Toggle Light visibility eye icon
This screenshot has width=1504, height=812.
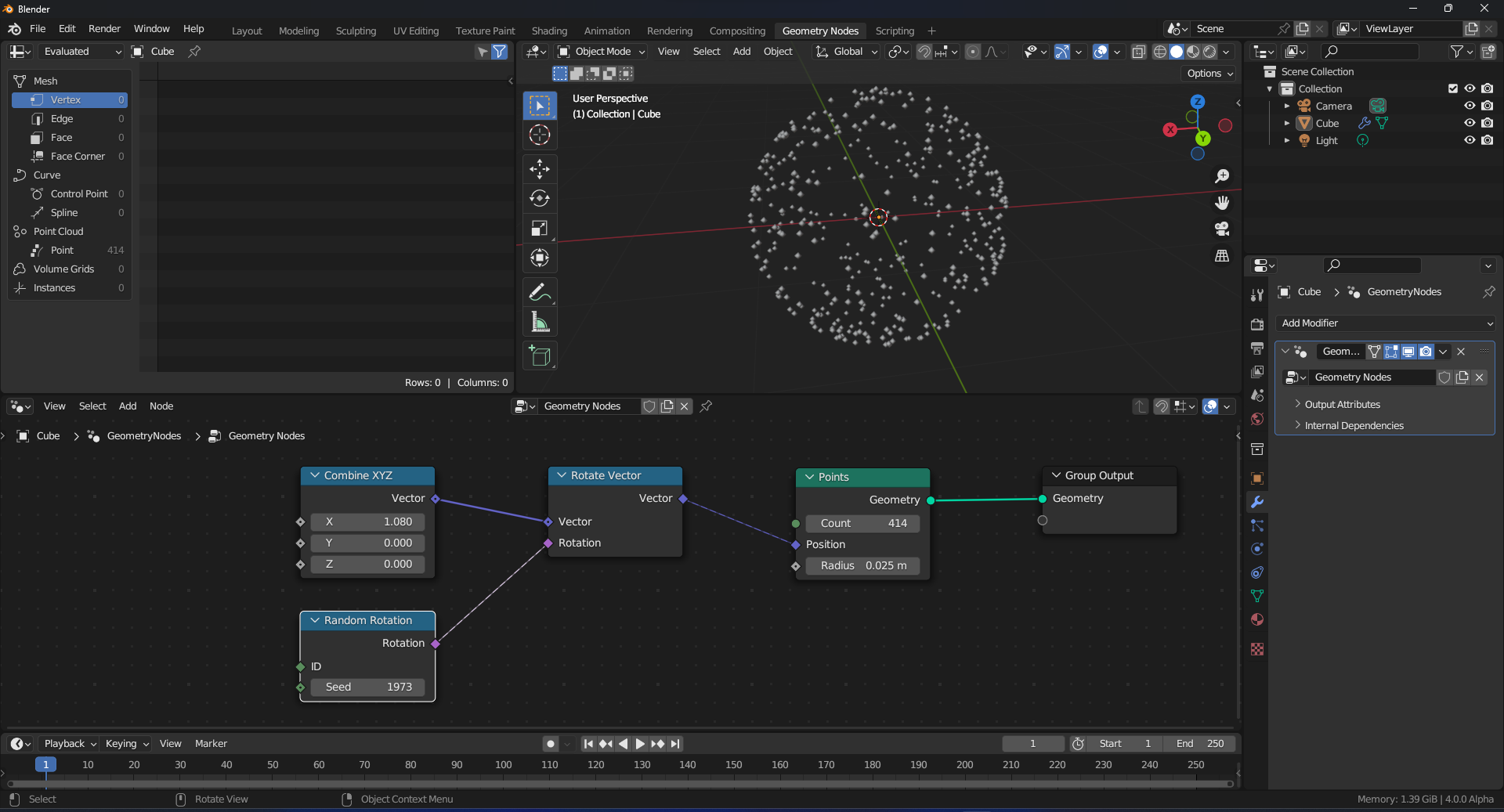pos(1470,140)
